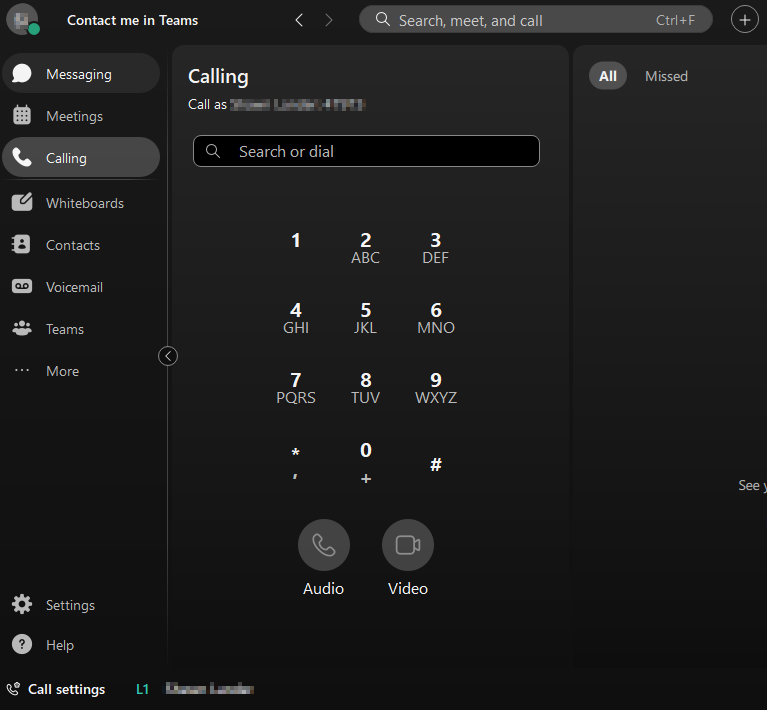Image resolution: width=767 pixels, height=710 pixels.
Task: Open Settings from the sidebar
Action: click(x=69, y=605)
